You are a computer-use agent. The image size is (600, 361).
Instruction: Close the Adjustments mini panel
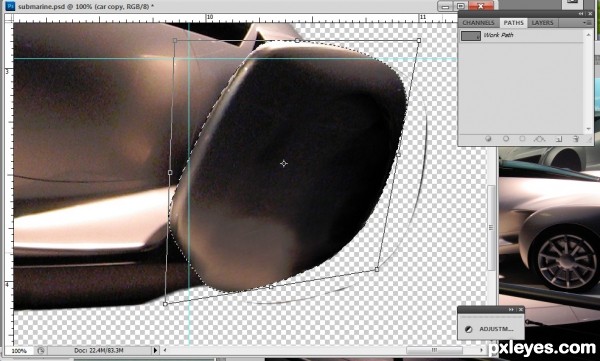(x=520, y=309)
